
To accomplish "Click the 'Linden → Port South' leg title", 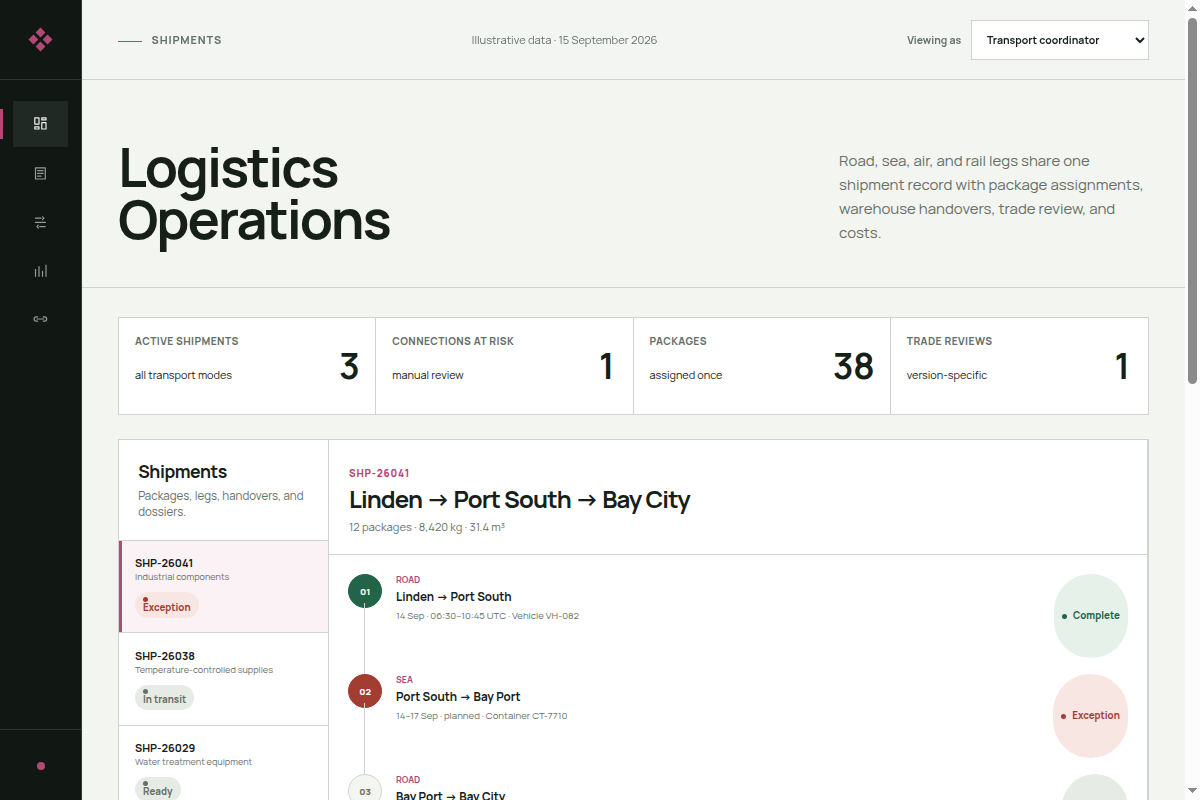I will (454, 597).
